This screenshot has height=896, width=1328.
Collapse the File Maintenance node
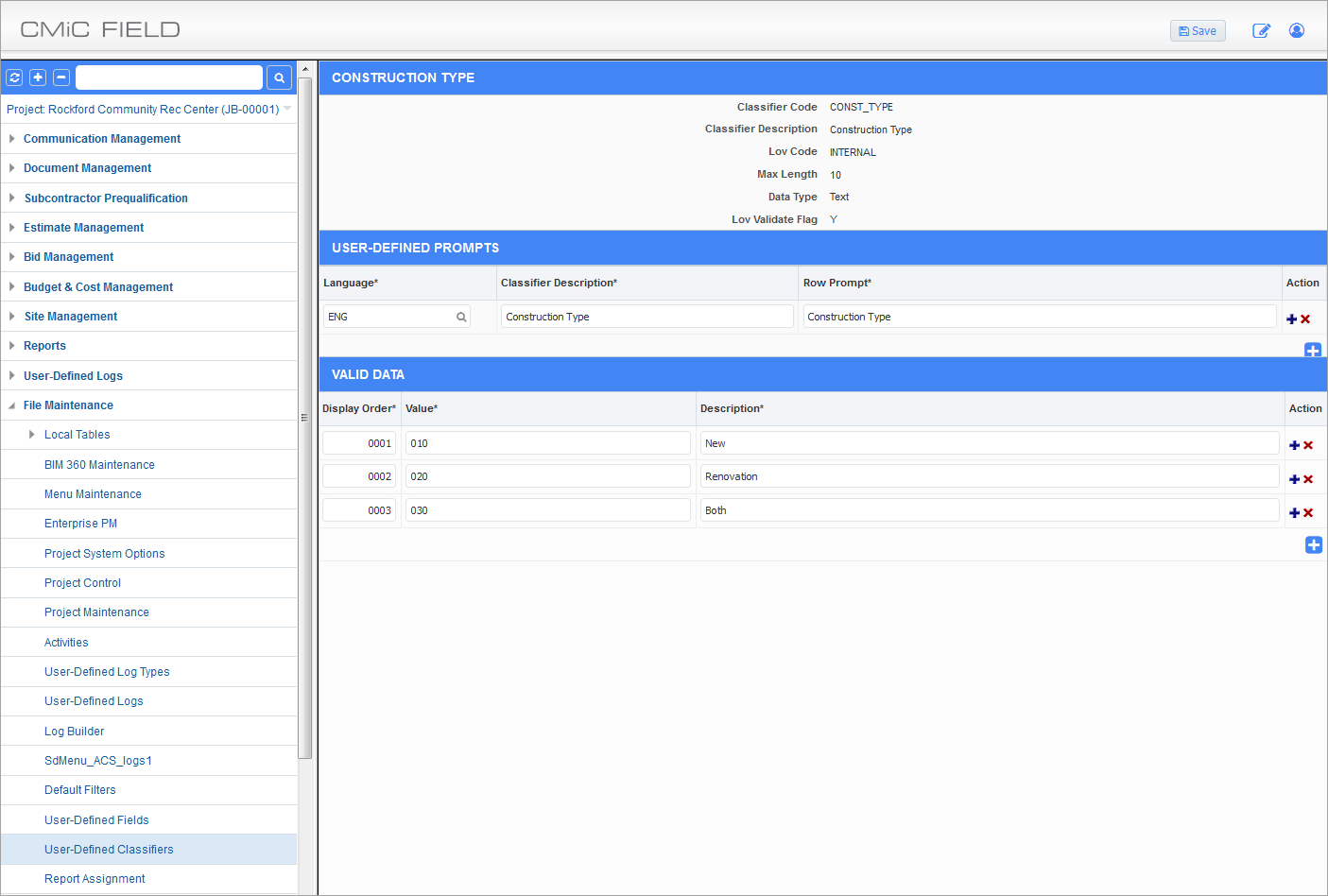coord(11,405)
